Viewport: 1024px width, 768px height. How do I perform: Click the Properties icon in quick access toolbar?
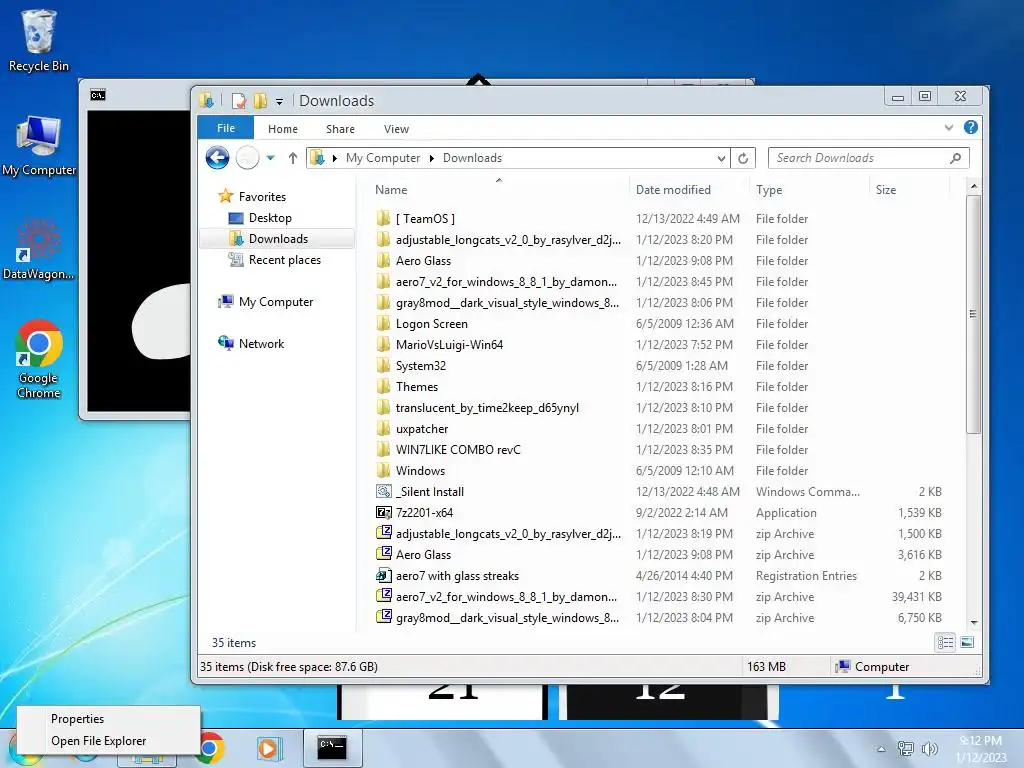(x=238, y=101)
